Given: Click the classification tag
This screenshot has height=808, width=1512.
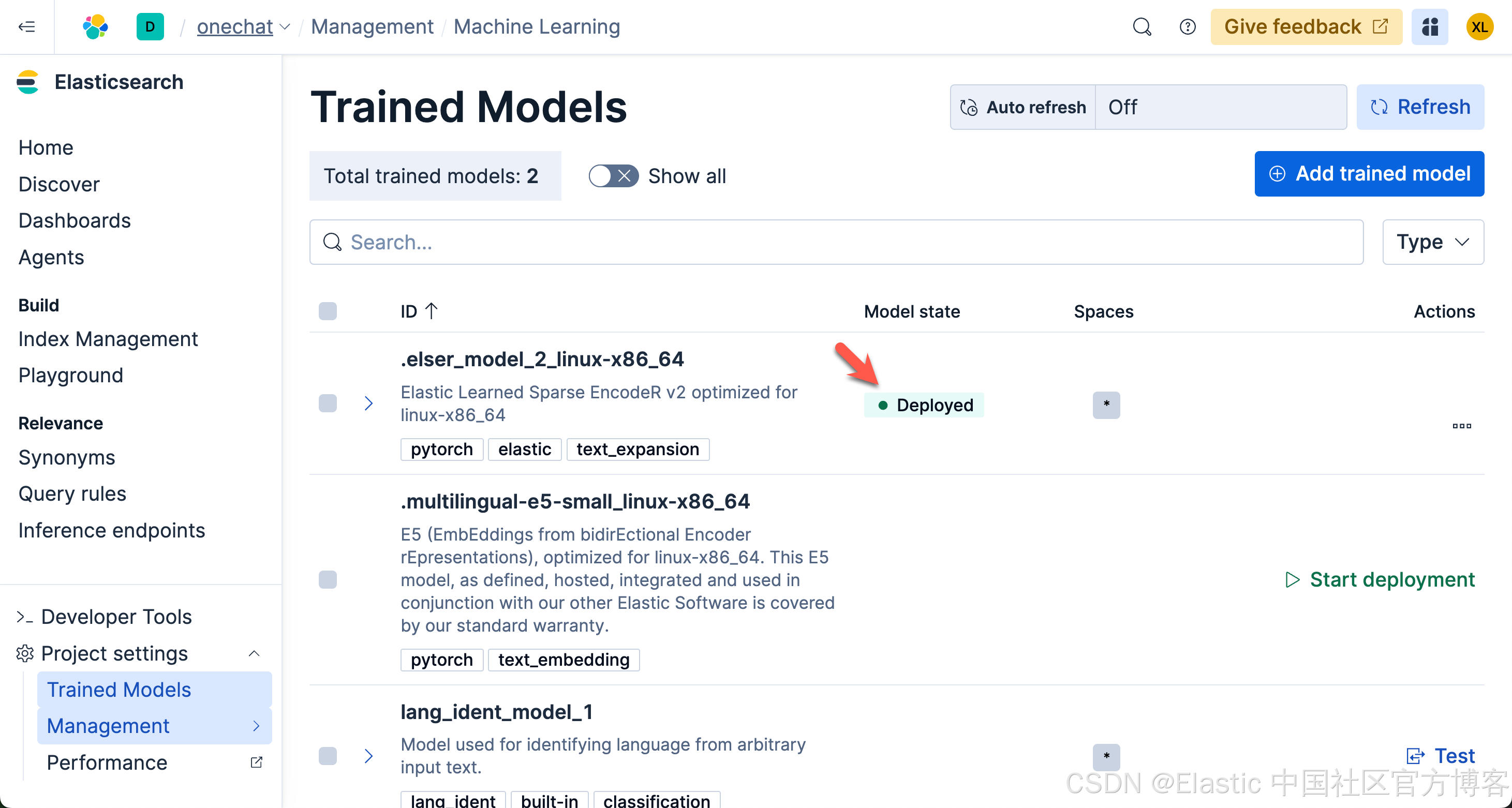Looking at the screenshot, I should (x=657, y=800).
